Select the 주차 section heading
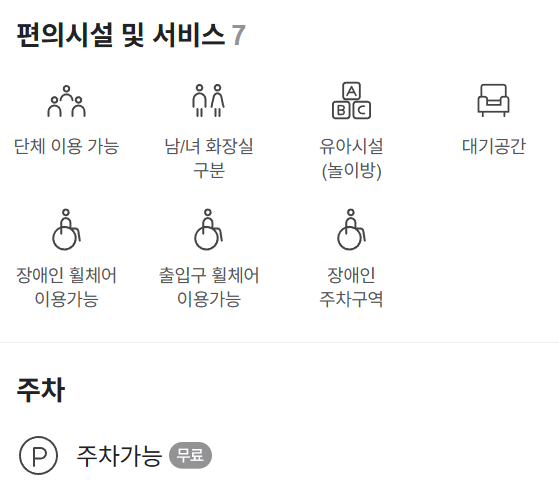 click(41, 390)
